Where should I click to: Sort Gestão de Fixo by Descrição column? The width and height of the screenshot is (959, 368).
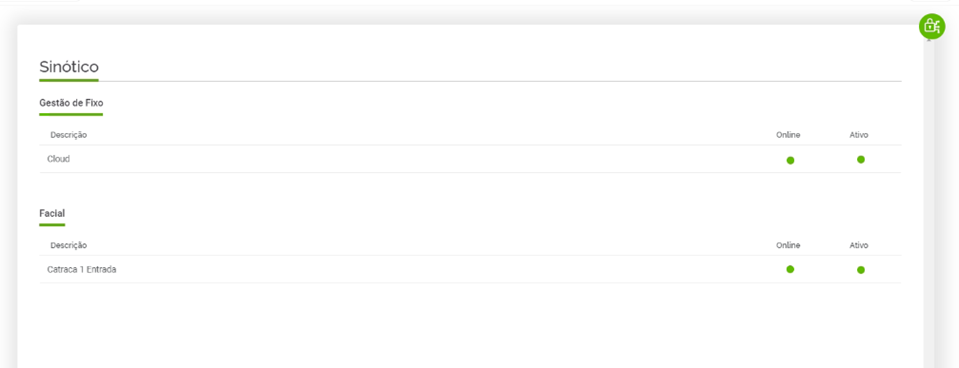tap(68, 134)
